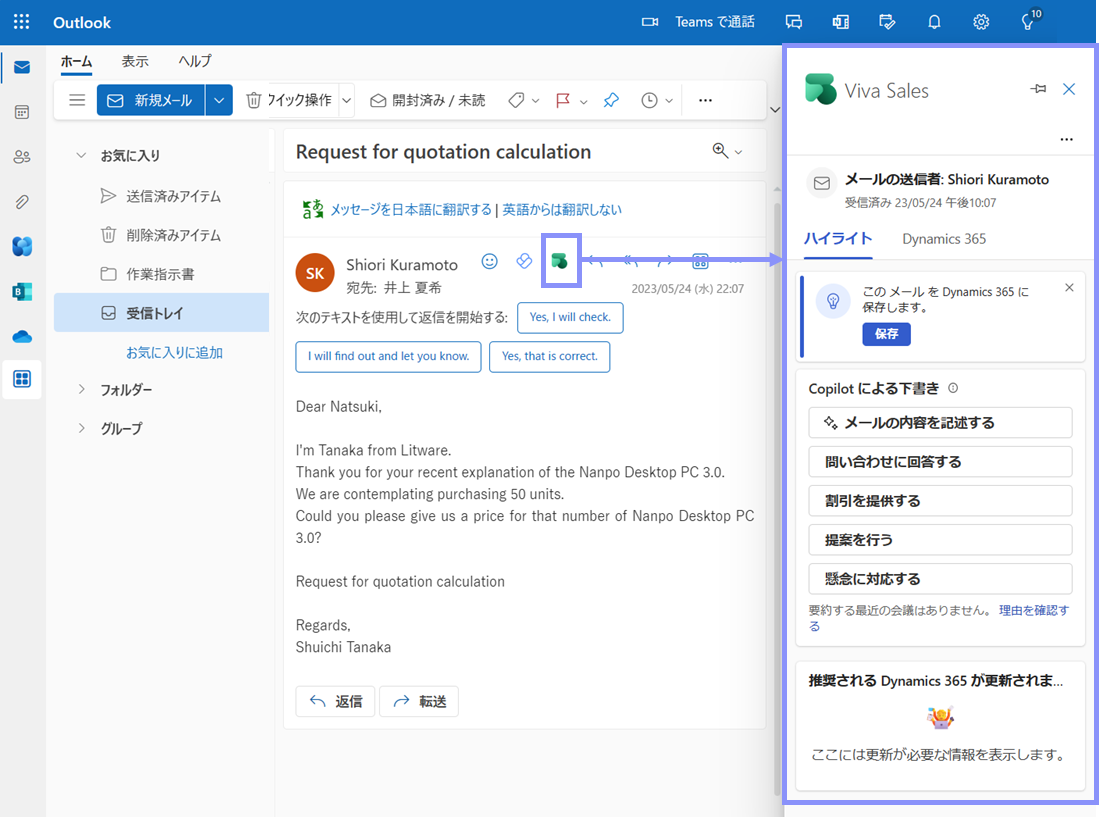Switch to the 表示 tab

pos(135,61)
